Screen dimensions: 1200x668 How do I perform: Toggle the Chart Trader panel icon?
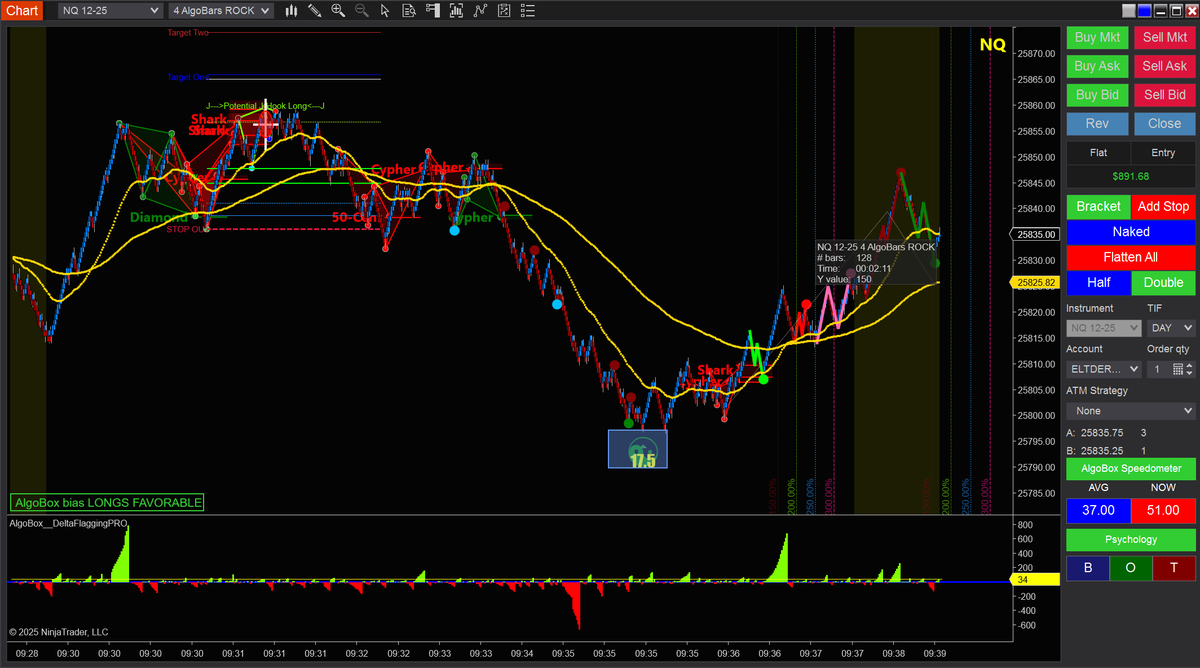[432, 11]
